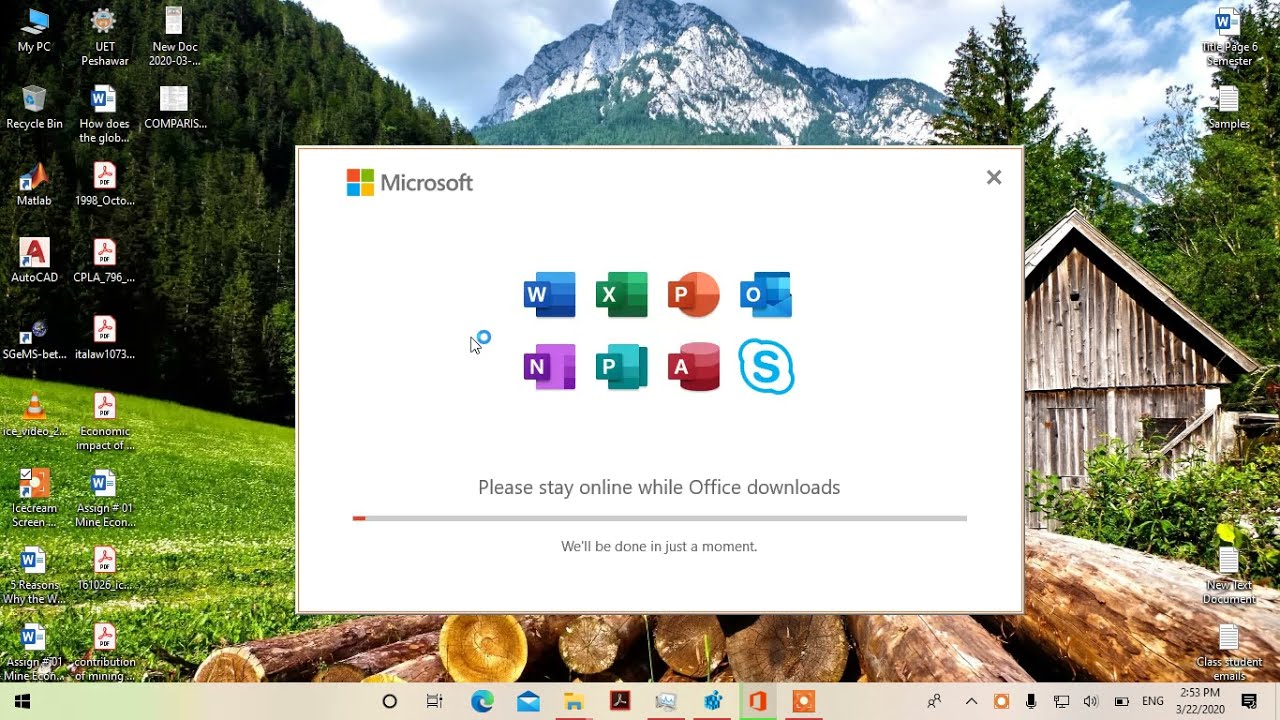The image size is (1280, 720).
Task: Open the Action Center notifications icon
Action: (1249, 701)
